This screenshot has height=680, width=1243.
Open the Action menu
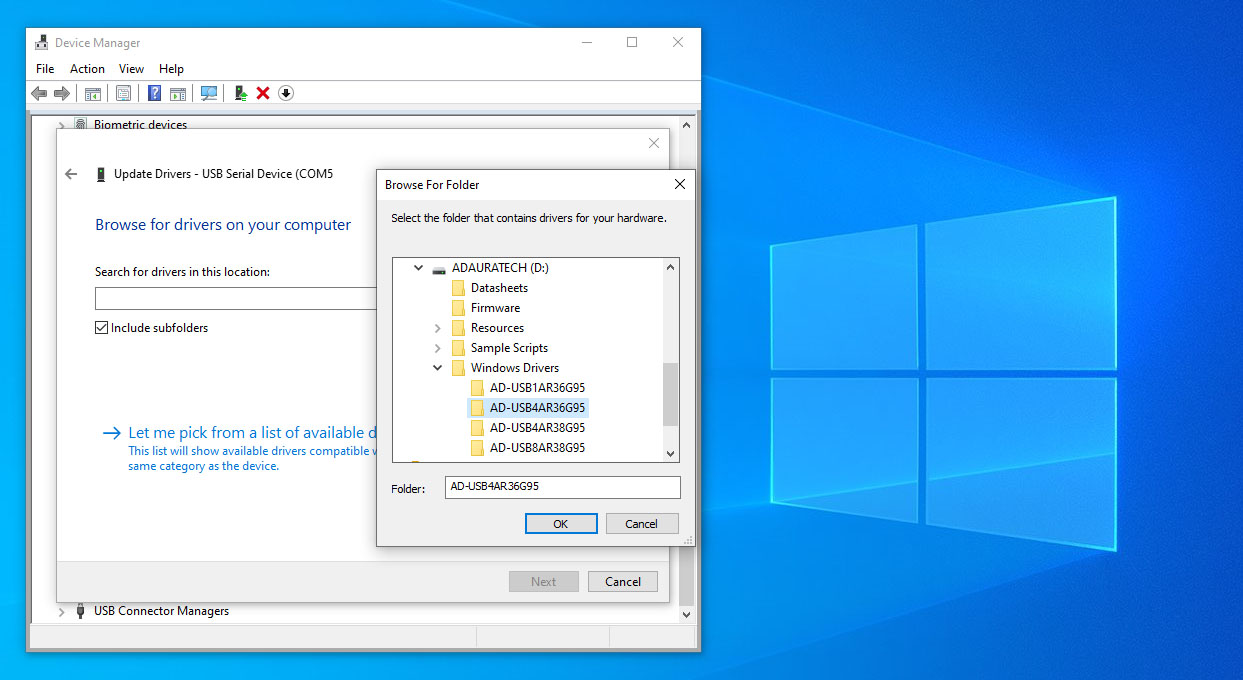(x=87, y=69)
